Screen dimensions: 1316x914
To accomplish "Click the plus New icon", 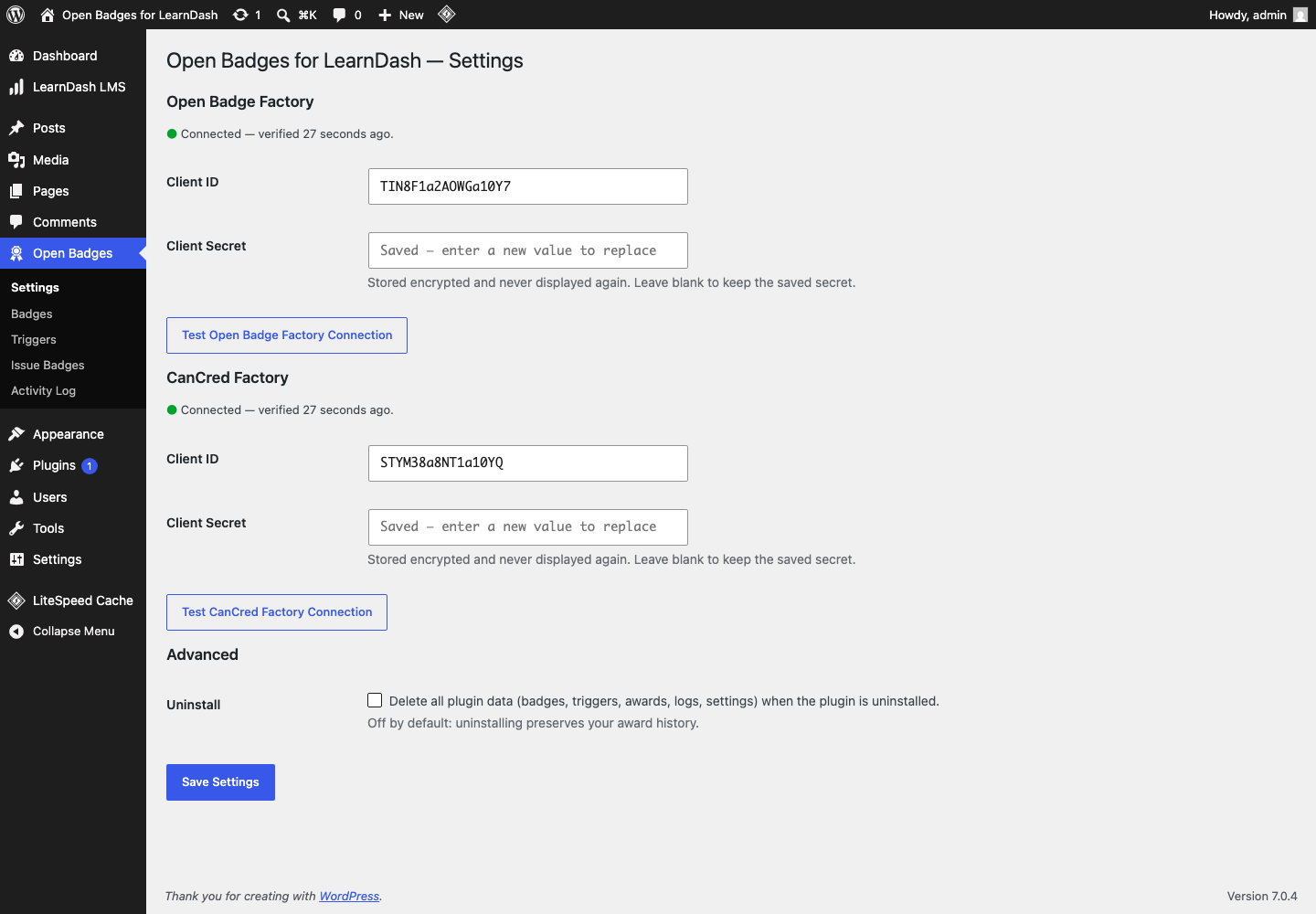I will click(x=385, y=15).
